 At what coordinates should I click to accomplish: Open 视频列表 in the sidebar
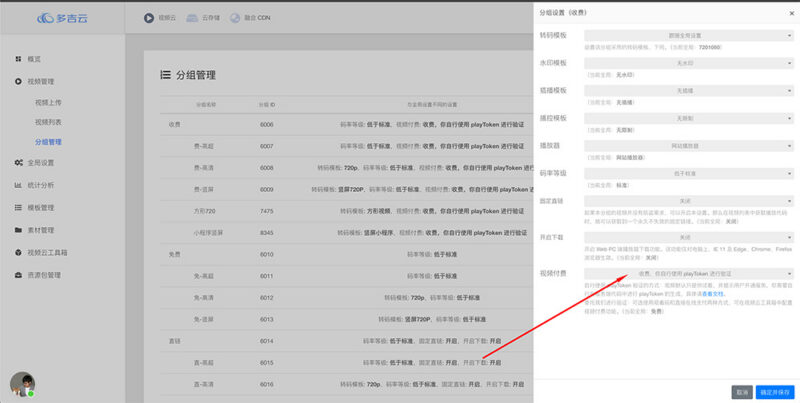(48, 122)
